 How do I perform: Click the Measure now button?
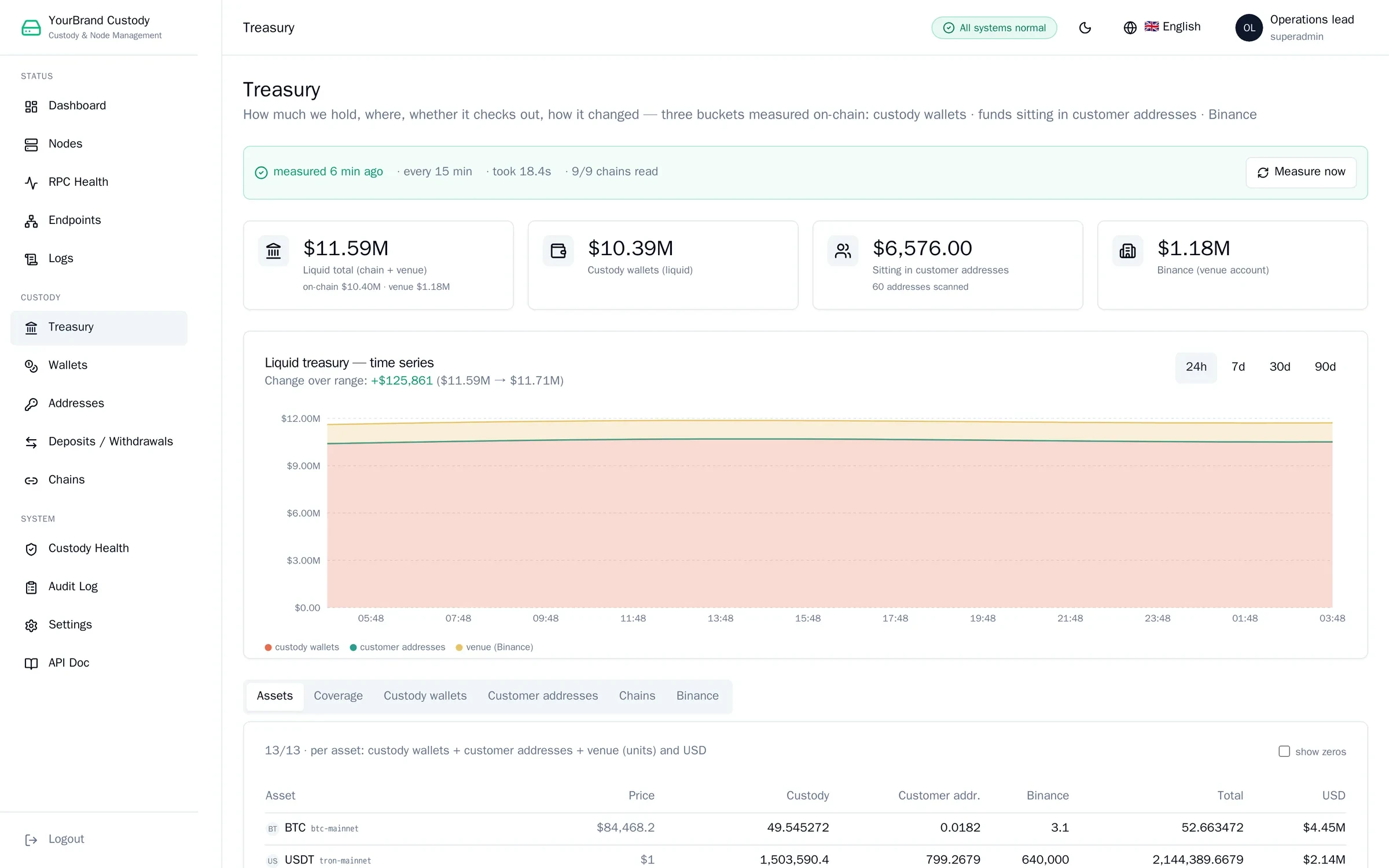click(1300, 172)
